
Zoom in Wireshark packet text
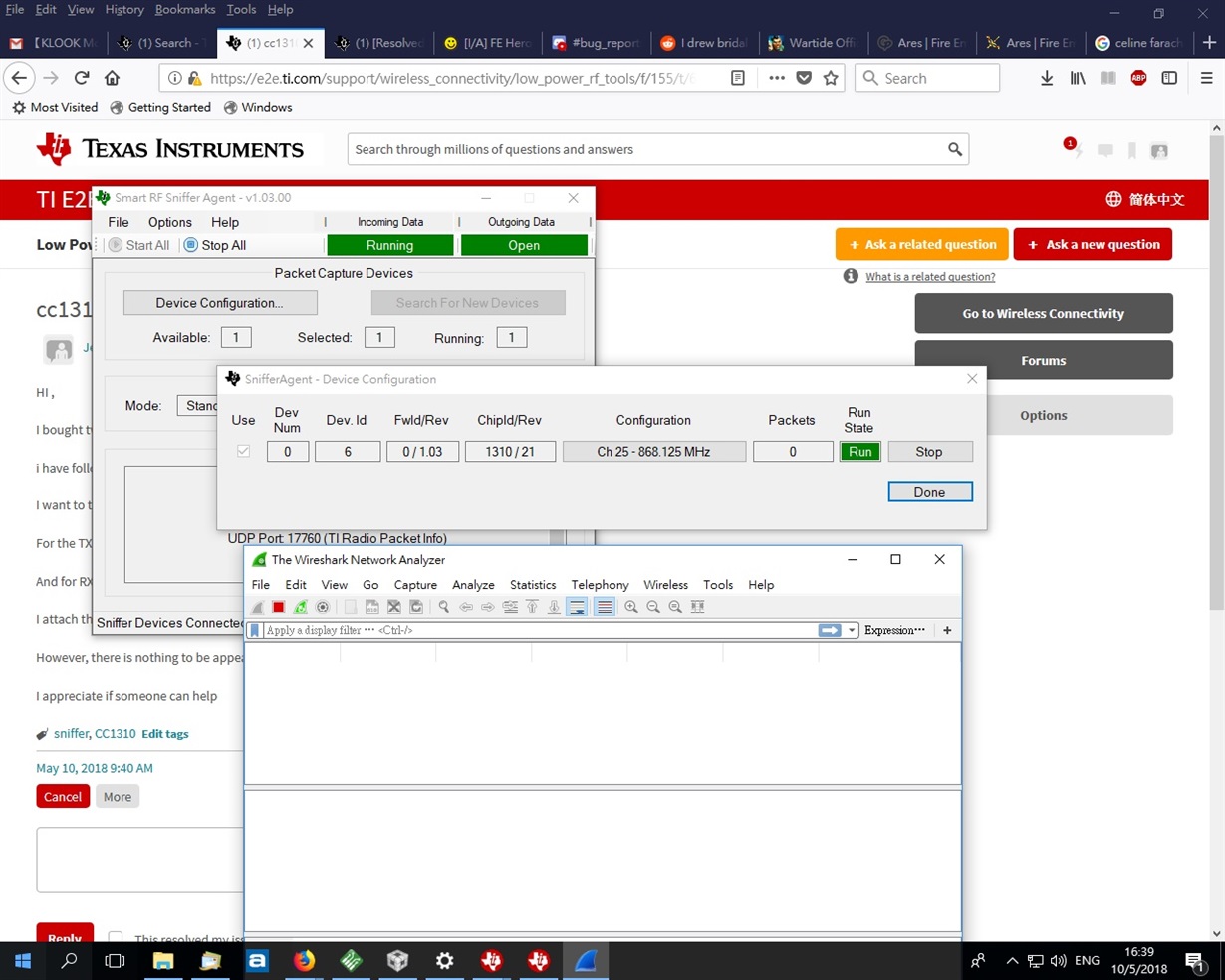click(631, 607)
